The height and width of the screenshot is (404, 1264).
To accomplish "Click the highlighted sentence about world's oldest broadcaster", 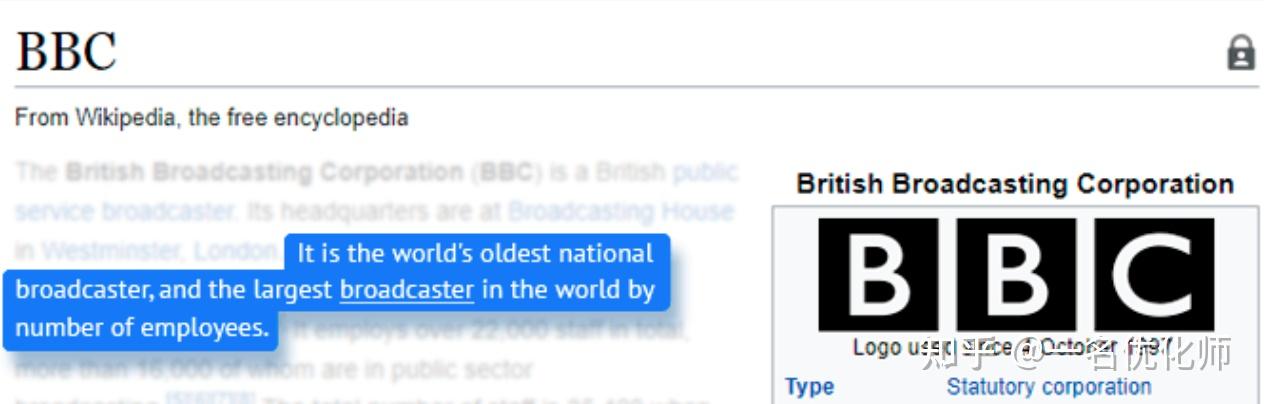I will pos(336,290).
